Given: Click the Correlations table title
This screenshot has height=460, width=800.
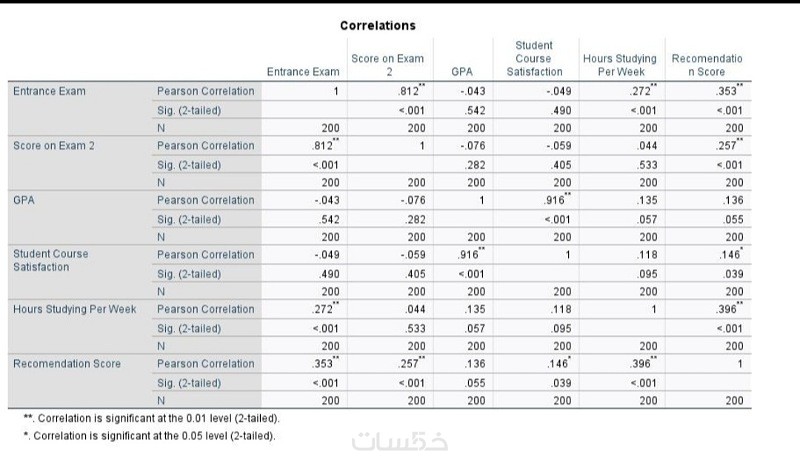Looking at the screenshot, I should point(378,25).
